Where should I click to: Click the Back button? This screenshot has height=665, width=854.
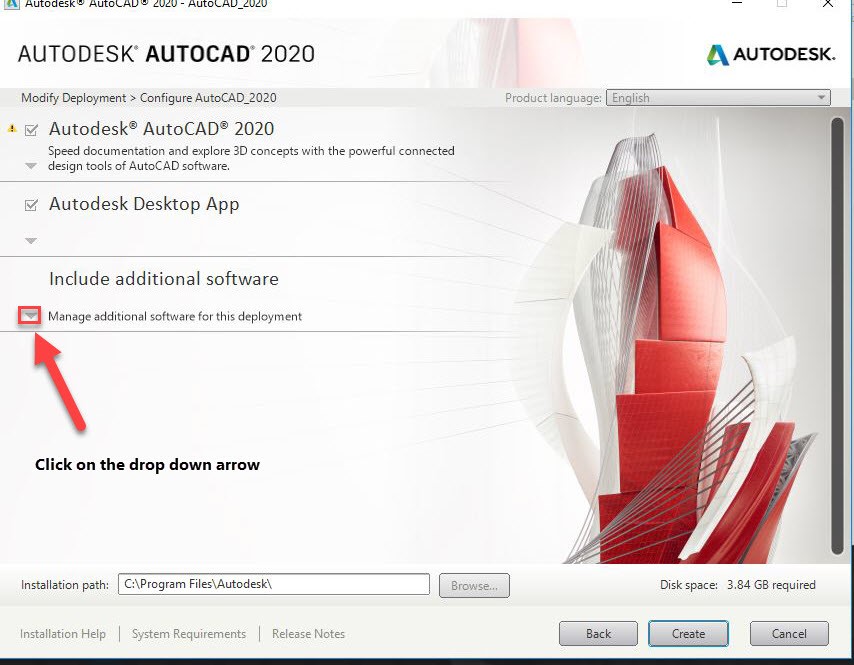598,634
